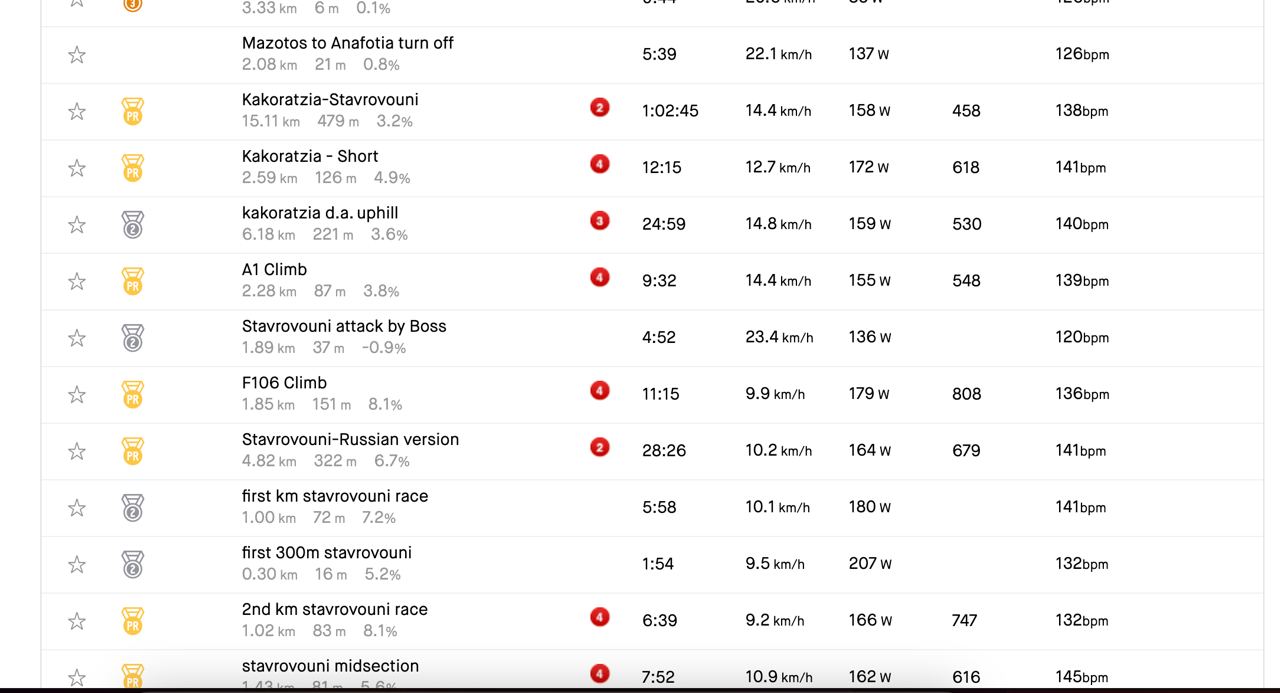This screenshot has height=693, width=1280.
Task: Toggle star for F106 Climb segment
Action: 77,394
